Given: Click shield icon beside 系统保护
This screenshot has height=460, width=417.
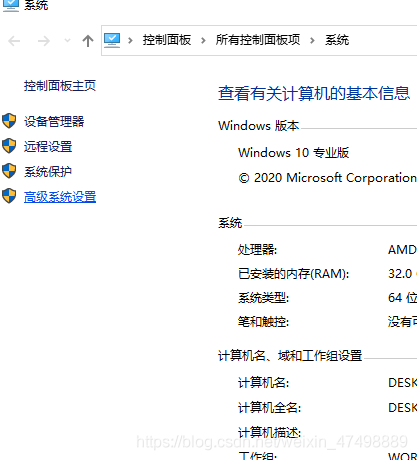Looking at the screenshot, I should 9,171.
